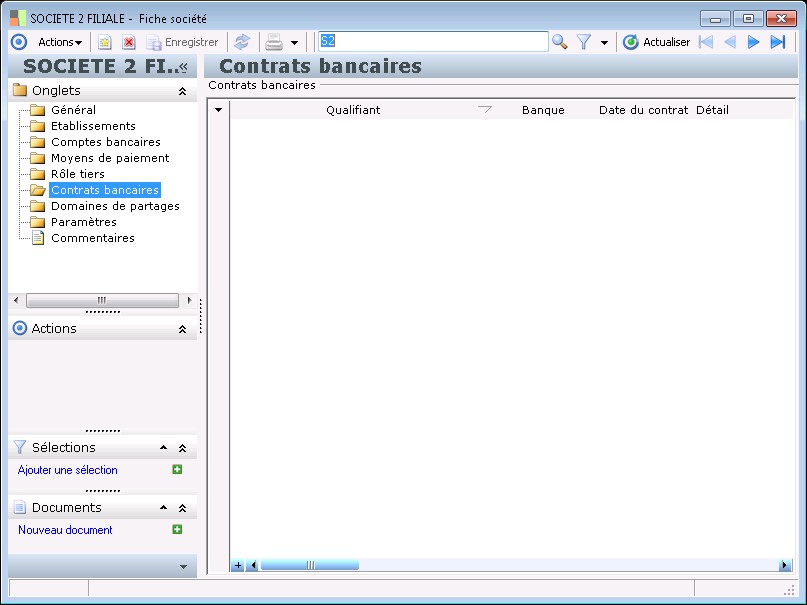This screenshot has width=807, height=605.
Task: Click the magnifying glass search icon
Action: coord(560,42)
